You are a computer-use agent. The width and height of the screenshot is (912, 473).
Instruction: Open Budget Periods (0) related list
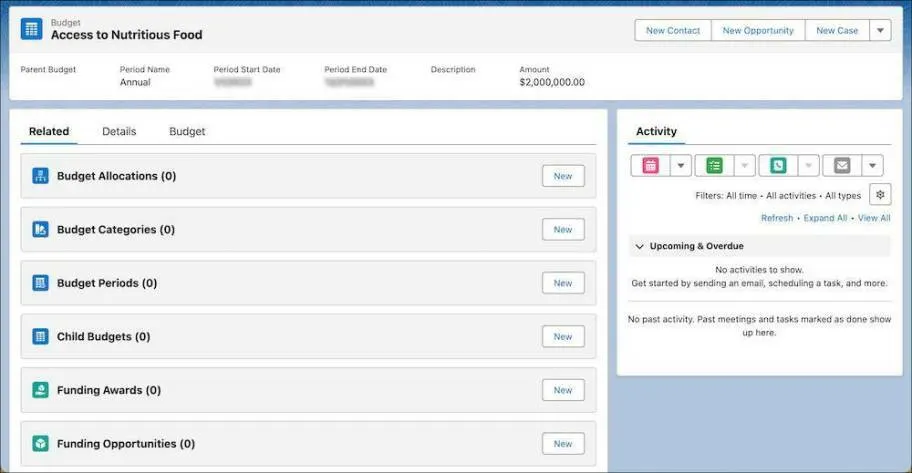[107, 283]
